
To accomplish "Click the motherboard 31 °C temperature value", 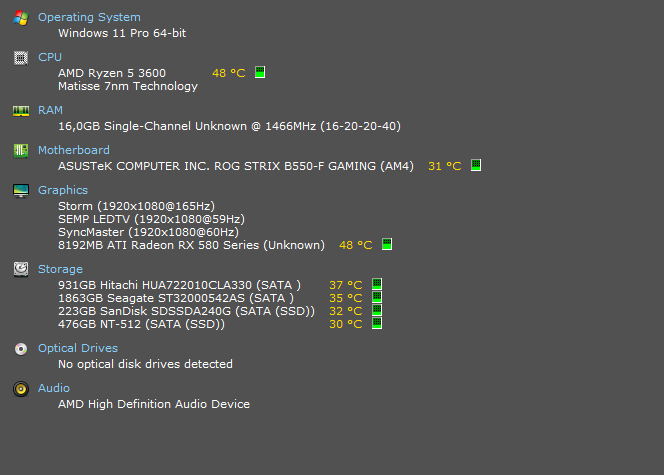I will coord(445,166).
